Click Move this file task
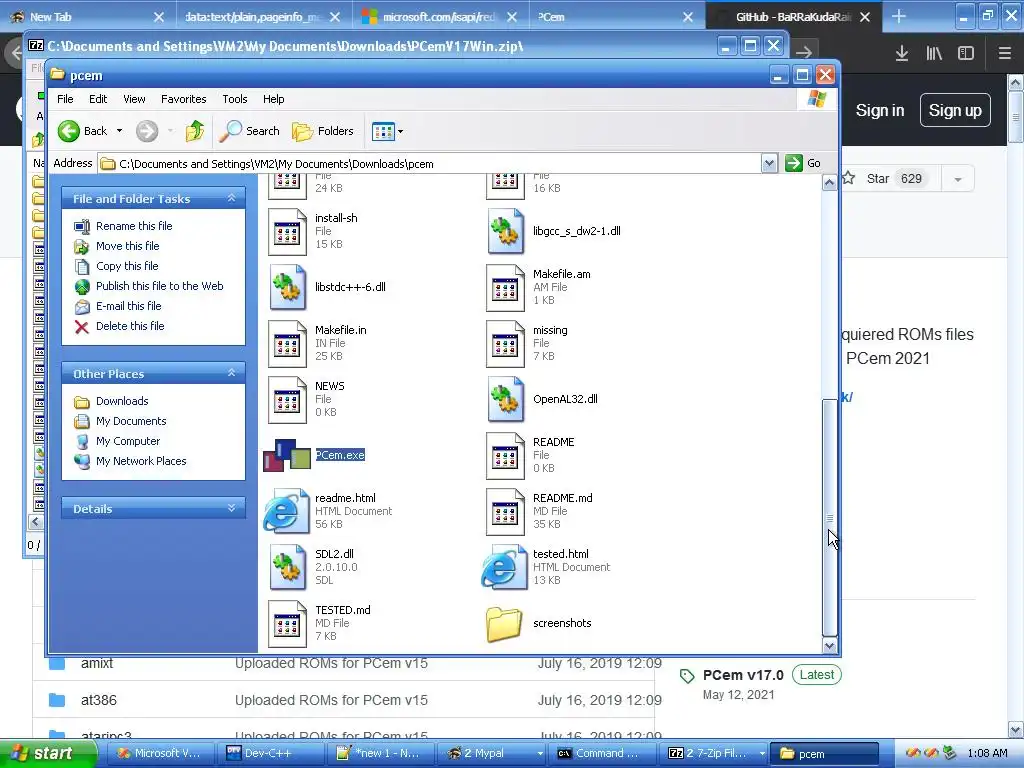The image size is (1024, 768). (x=127, y=246)
